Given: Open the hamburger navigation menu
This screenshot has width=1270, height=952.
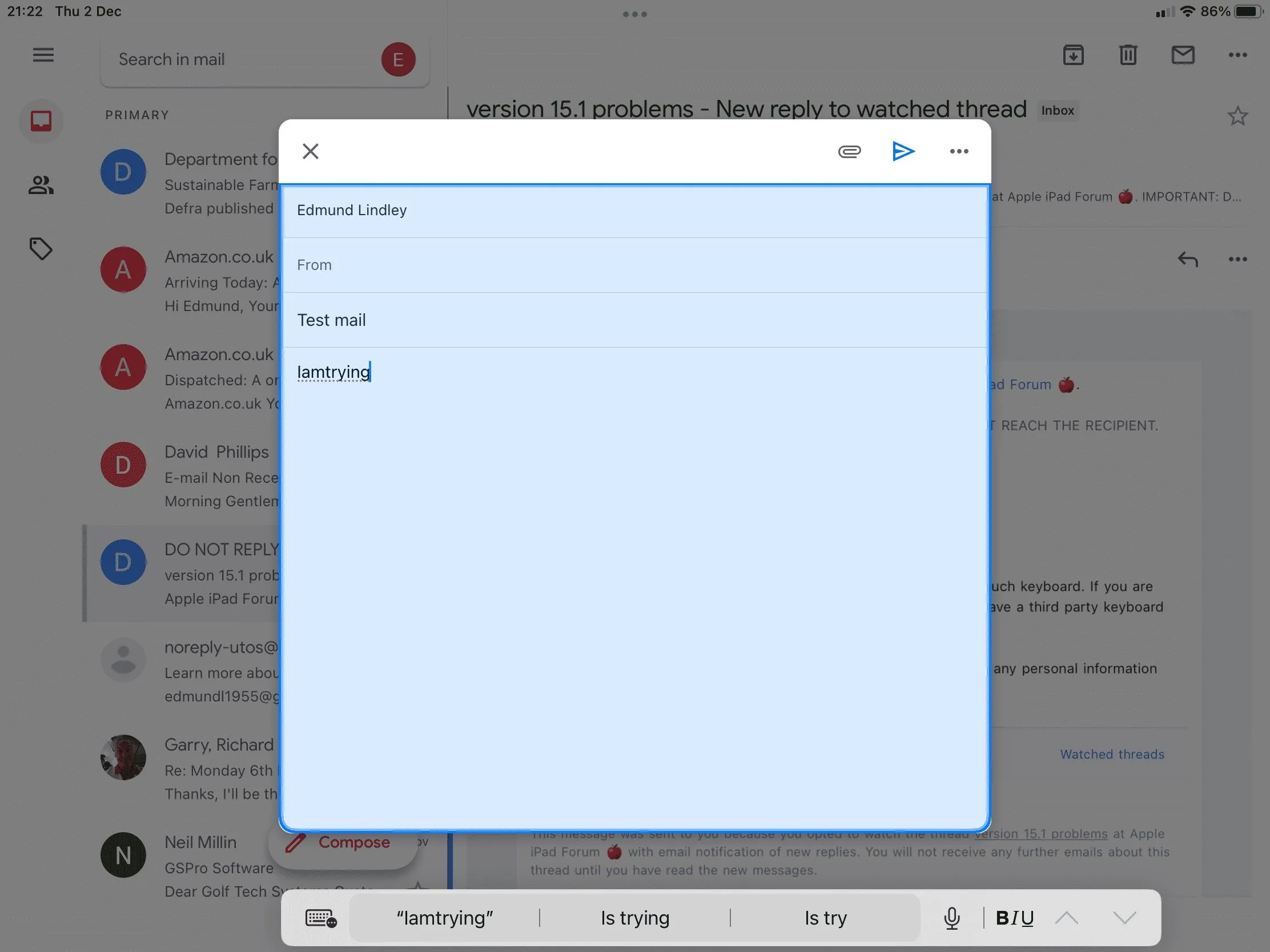Looking at the screenshot, I should (x=43, y=55).
